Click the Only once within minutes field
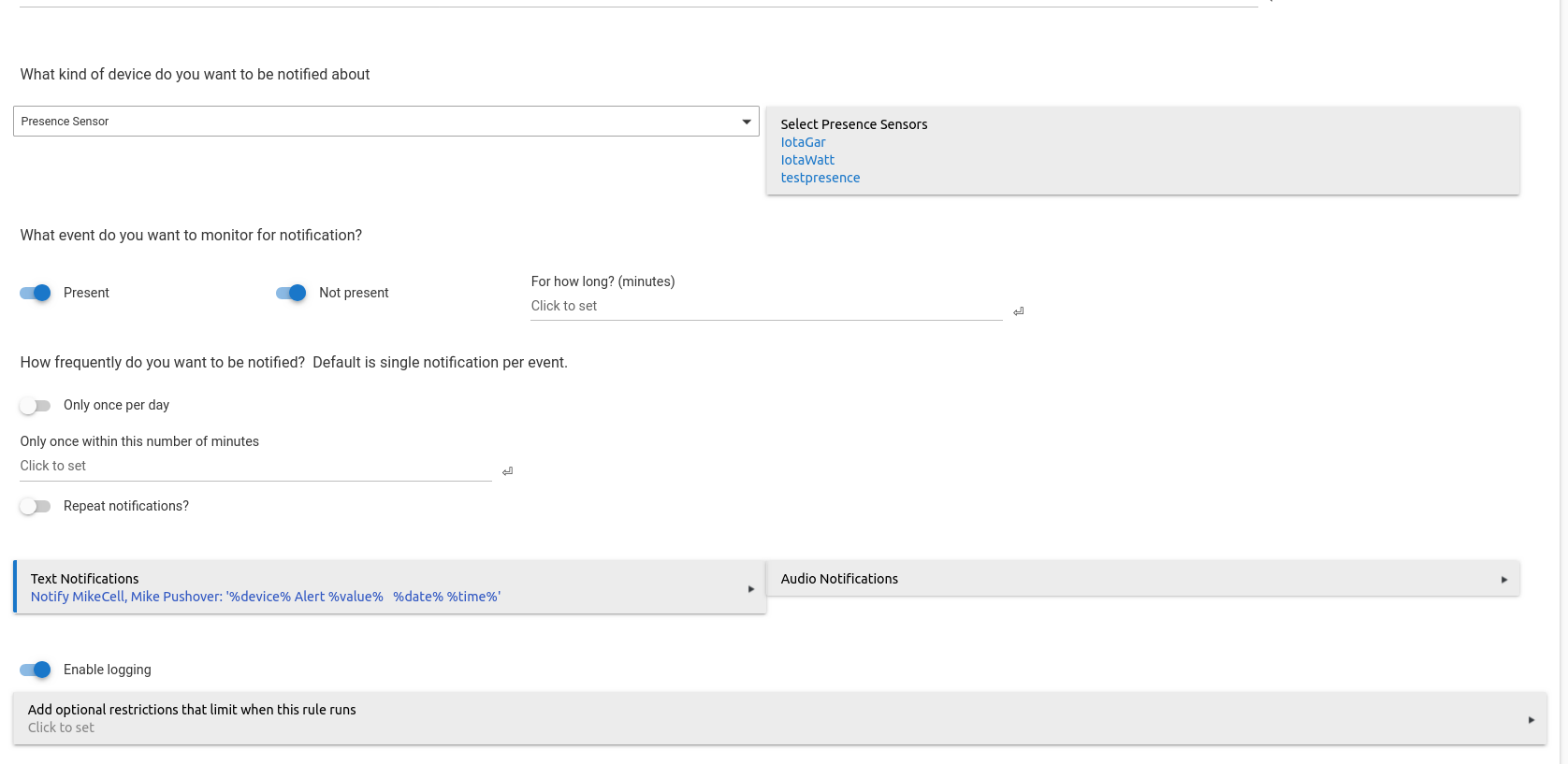Screen dimensions: 1568x764 pyautogui.click(x=254, y=467)
